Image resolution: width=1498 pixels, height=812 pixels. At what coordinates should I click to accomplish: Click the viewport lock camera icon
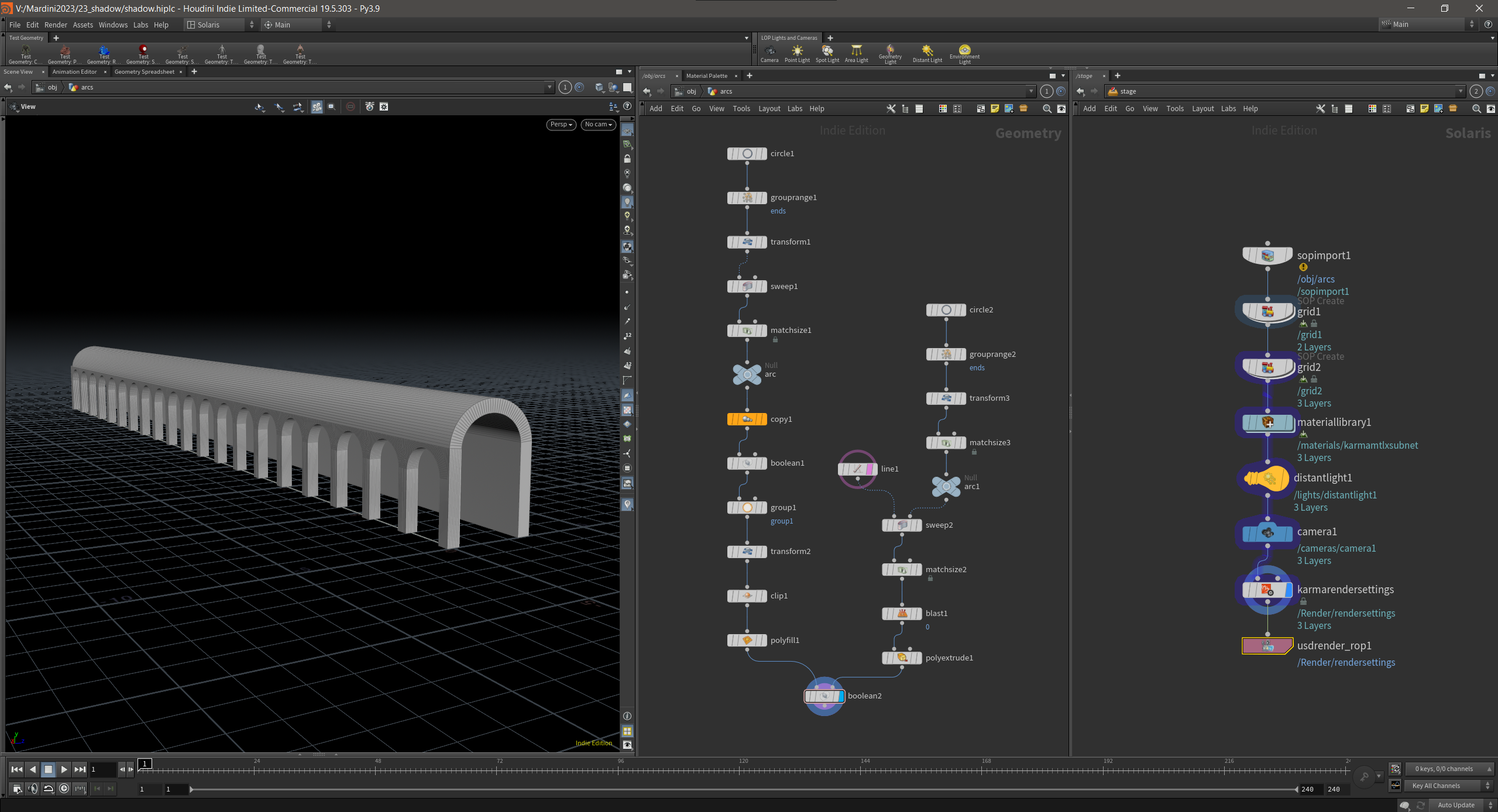click(627, 159)
